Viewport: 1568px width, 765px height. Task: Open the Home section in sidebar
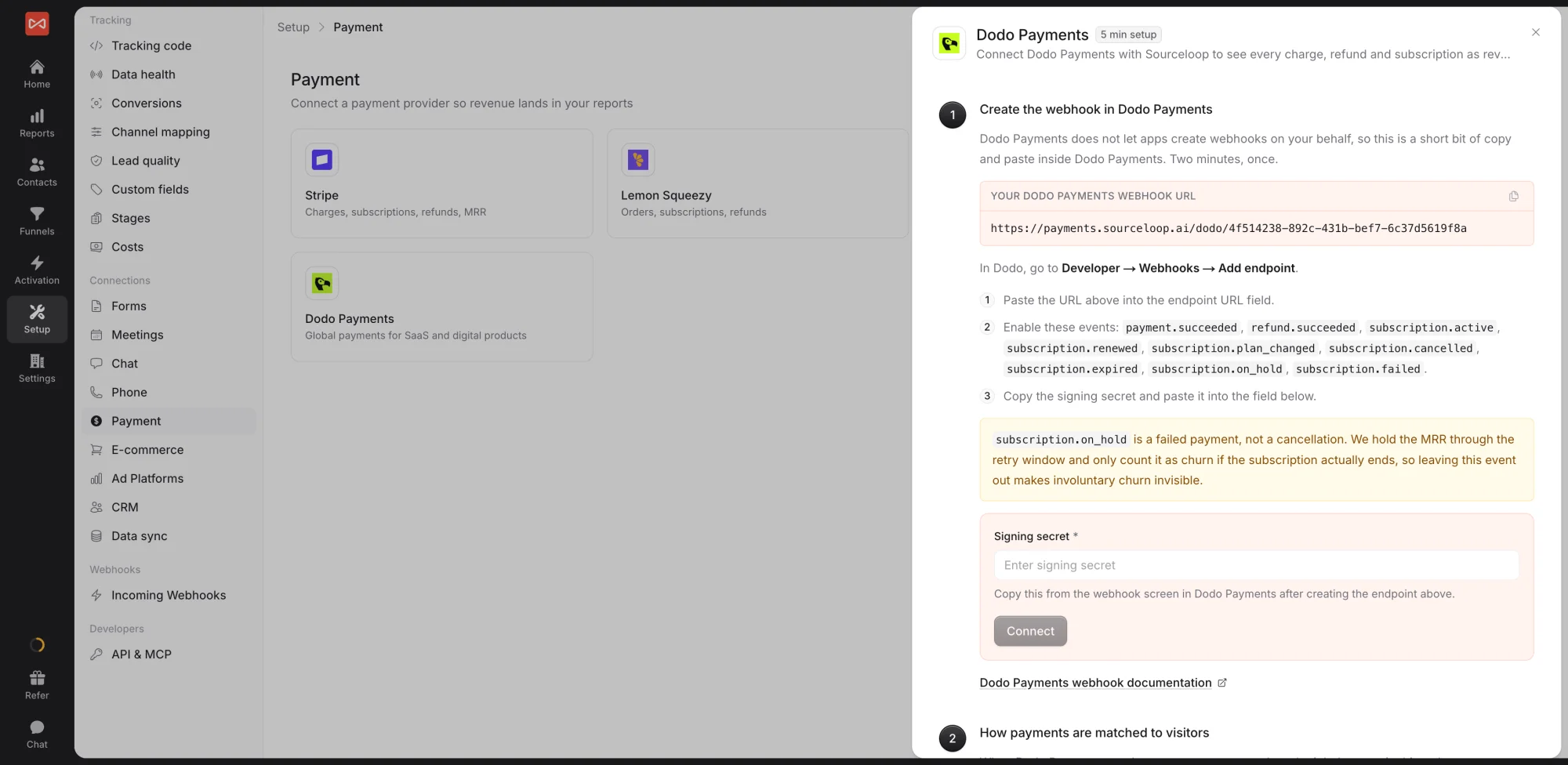pyautogui.click(x=37, y=74)
